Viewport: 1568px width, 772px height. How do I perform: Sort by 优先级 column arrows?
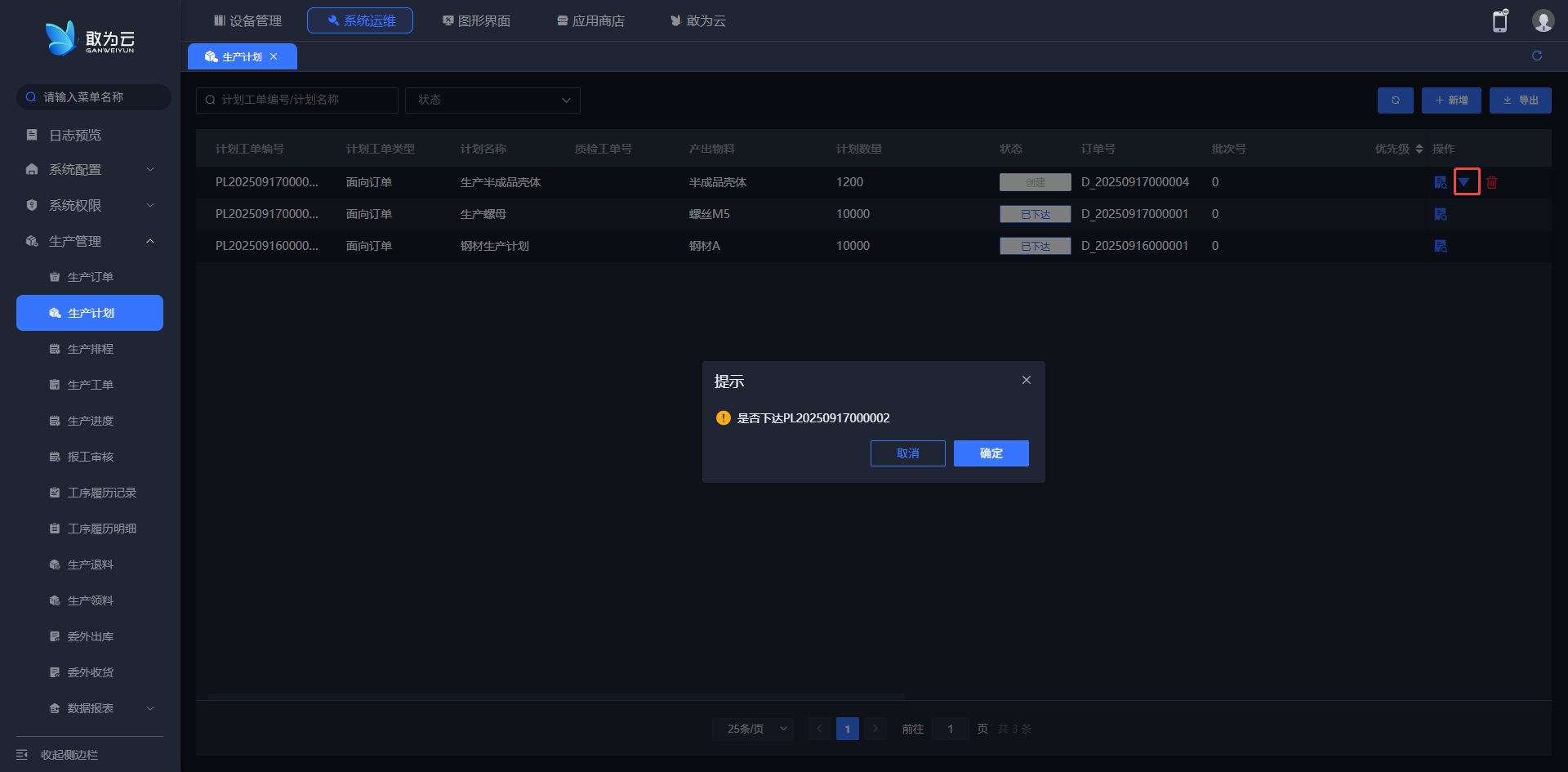click(1419, 149)
